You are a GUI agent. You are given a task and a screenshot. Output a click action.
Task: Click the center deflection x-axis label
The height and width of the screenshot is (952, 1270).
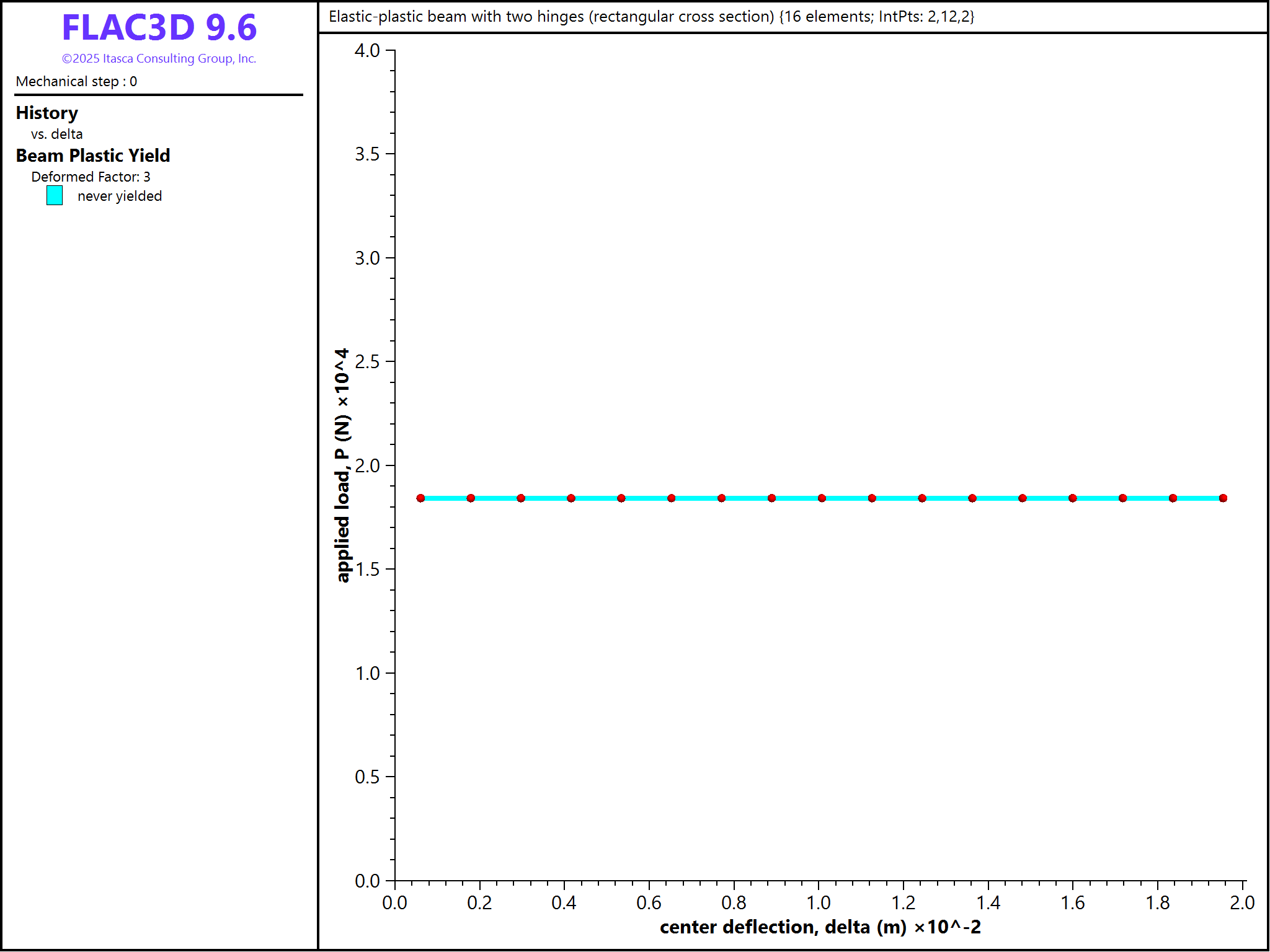[820, 927]
